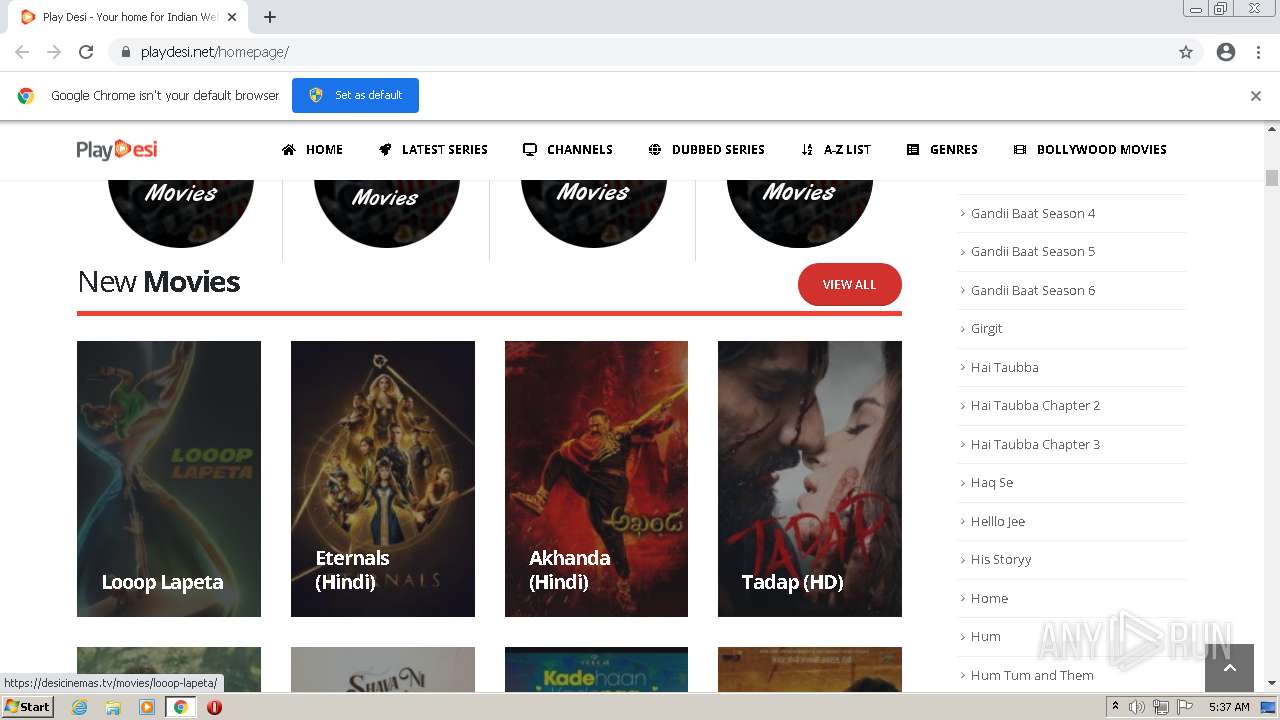Open the Kadehaan movie poster in second row
The height and width of the screenshot is (720, 1280).
596,670
